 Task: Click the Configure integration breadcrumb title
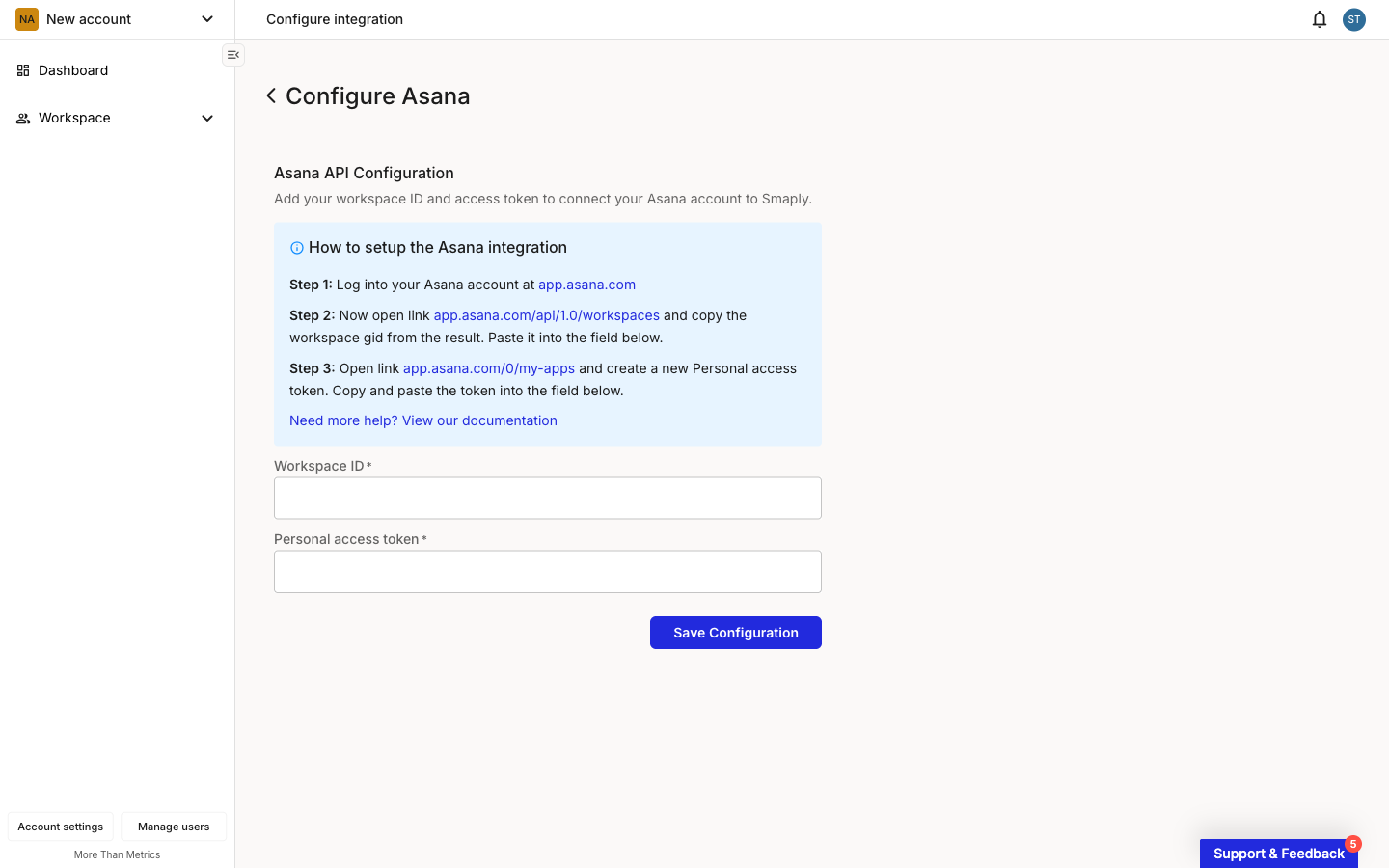click(335, 19)
